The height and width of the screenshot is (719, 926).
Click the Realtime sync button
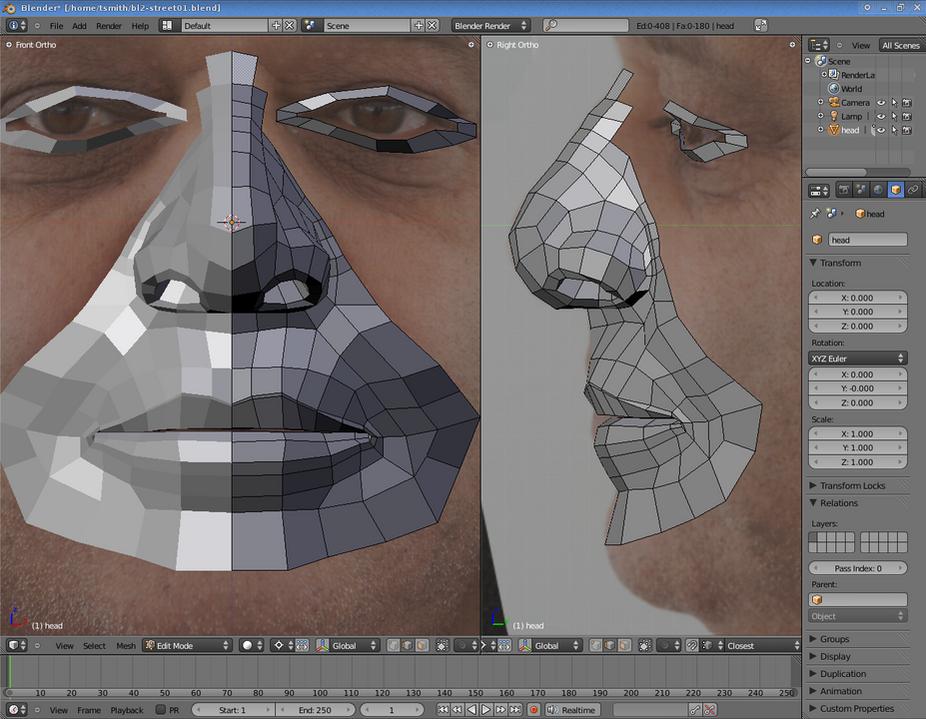[571, 710]
